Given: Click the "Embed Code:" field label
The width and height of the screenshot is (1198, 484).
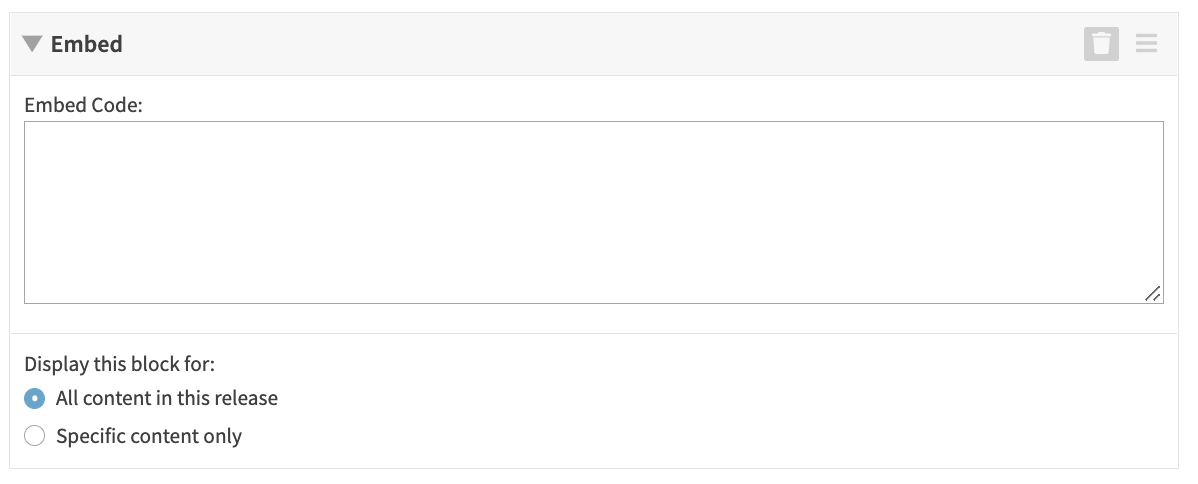Looking at the screenshot, I should click(x=84, y=104).
